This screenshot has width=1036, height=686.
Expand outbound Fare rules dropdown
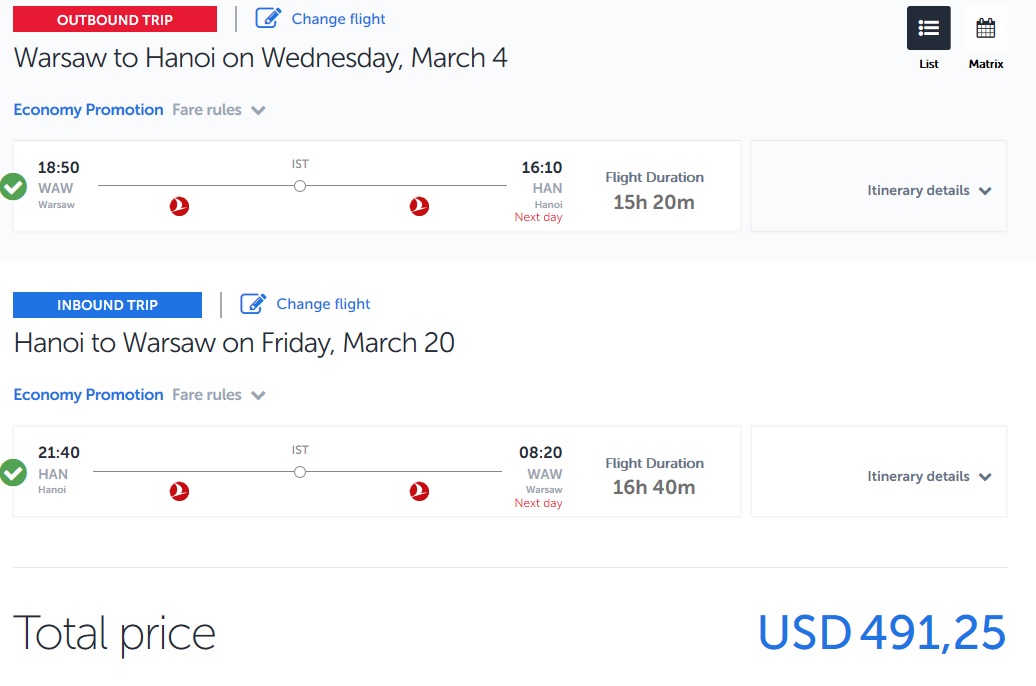(x=219, y=110)
